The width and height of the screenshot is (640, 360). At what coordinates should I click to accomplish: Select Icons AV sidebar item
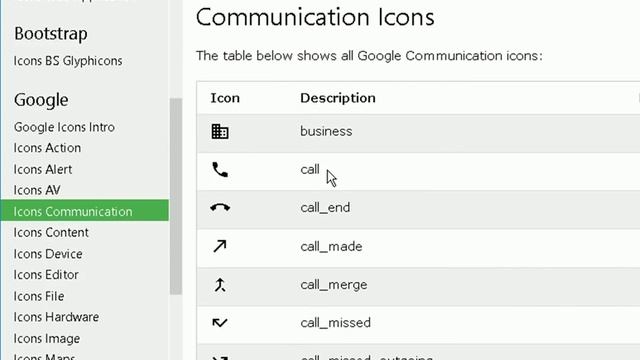pyautogui.click(x=37, y=190)
